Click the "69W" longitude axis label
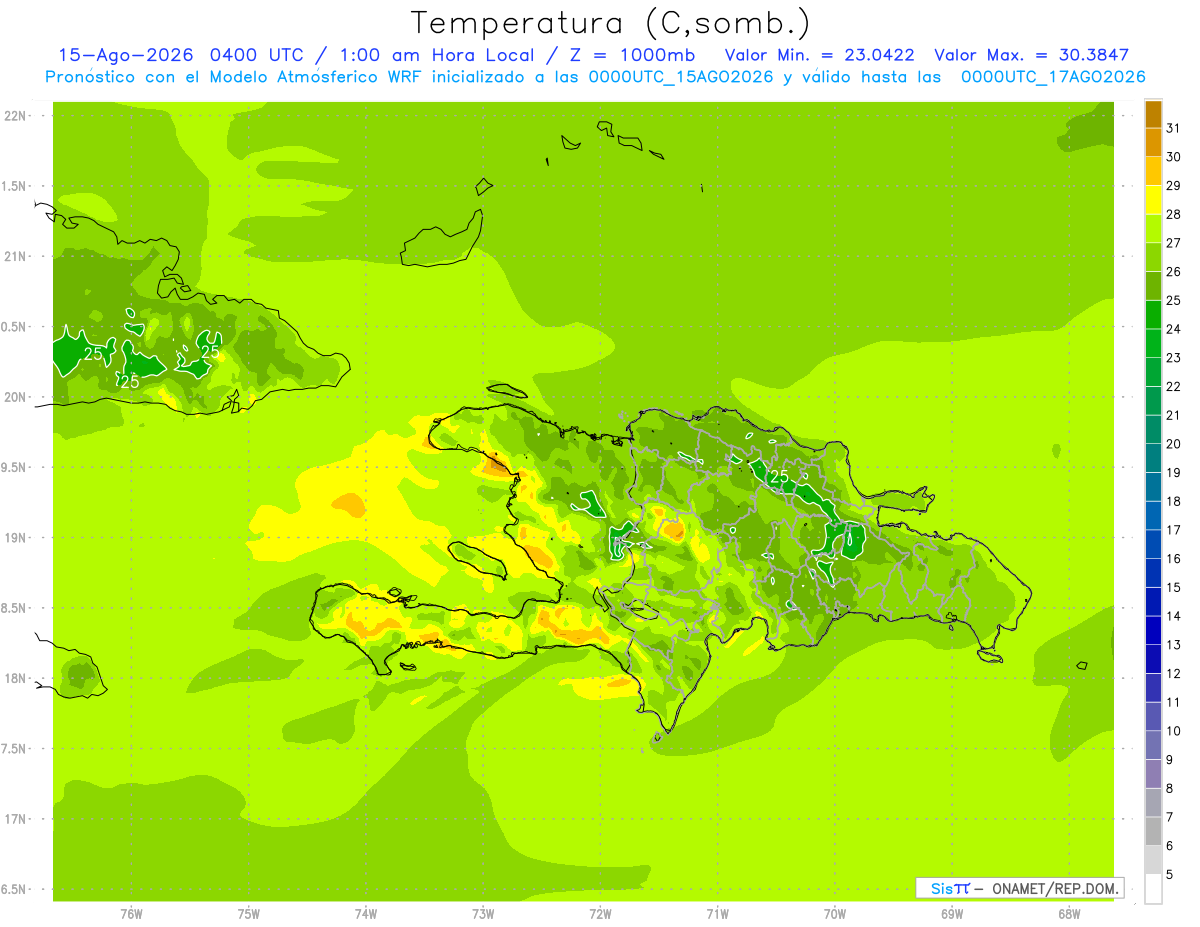The image size is (1200, 927). pyautogui.click(x=952, y=914)
